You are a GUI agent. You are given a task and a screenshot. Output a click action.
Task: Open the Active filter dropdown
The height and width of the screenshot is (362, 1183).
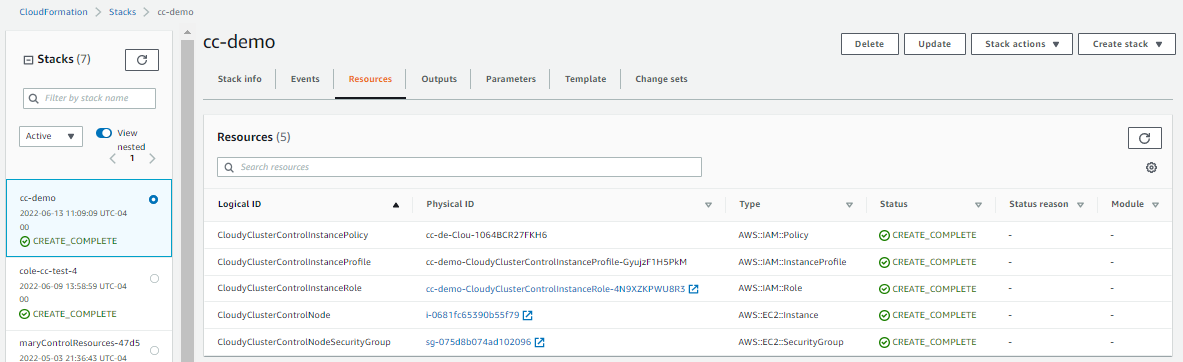tap(51, 137)
